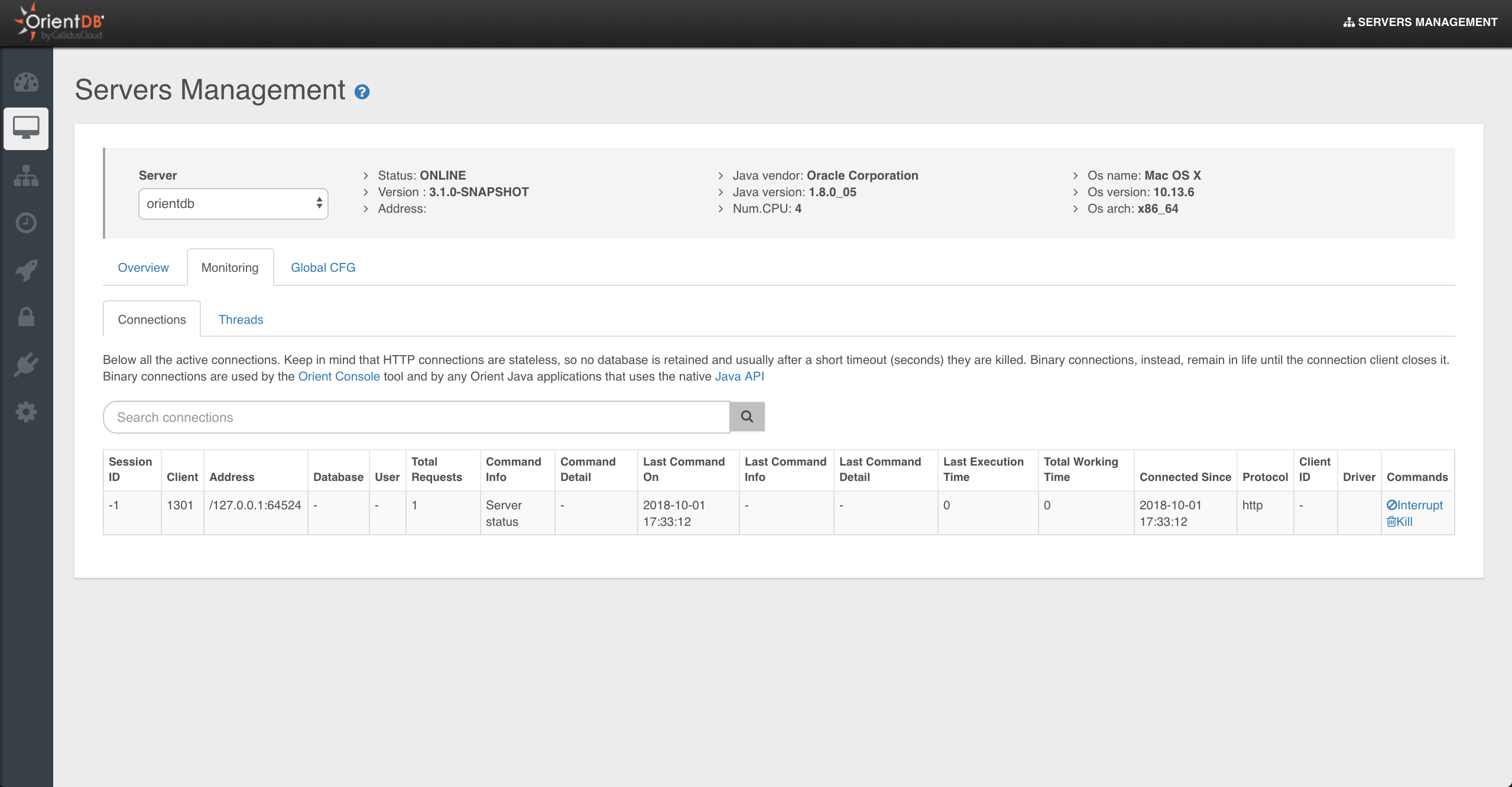Viewport: 1512px width, 787px height.
Task: Open the gear settings sidebar icon
Action: coord(26,412)
